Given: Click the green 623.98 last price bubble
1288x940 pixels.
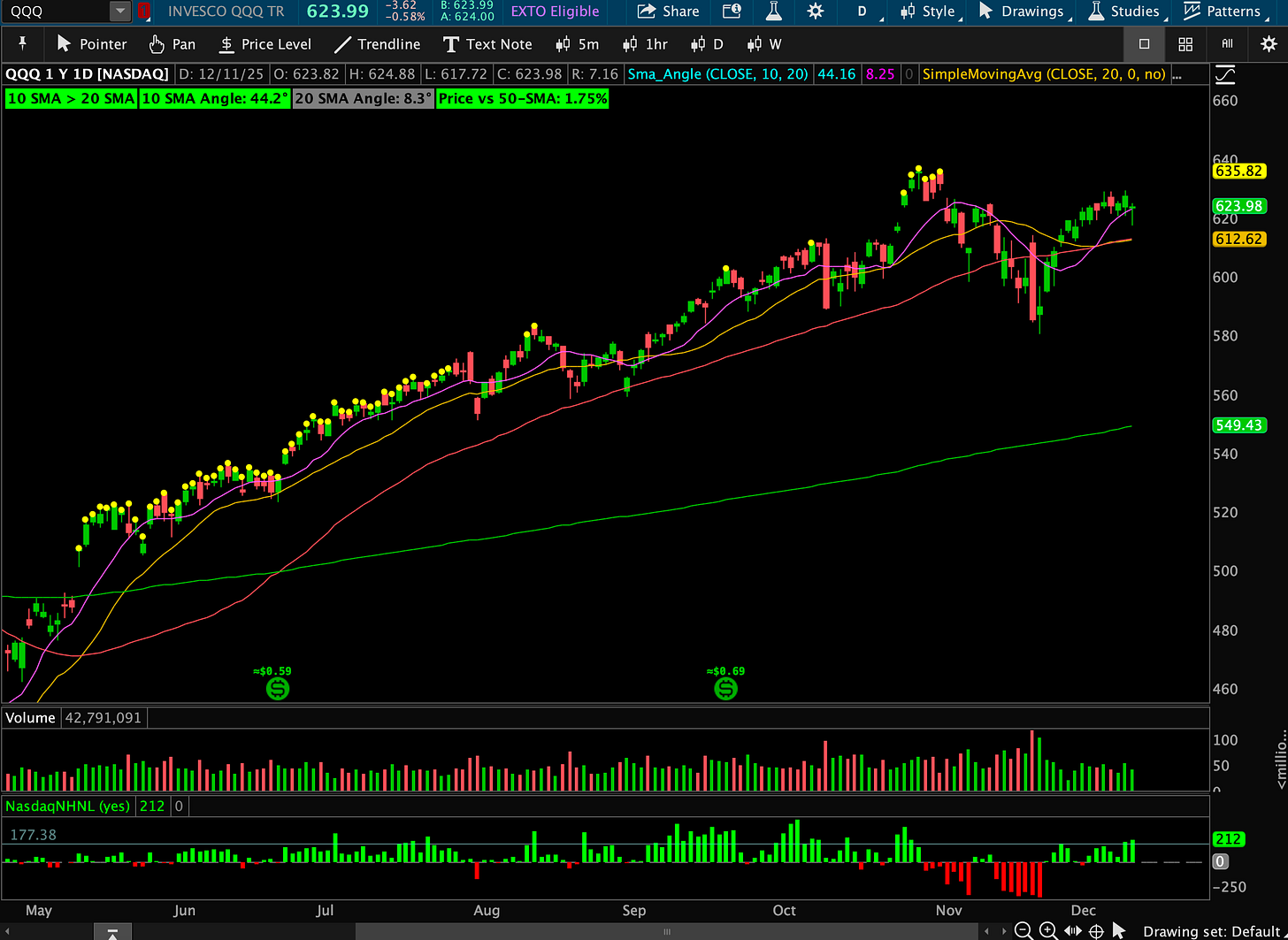Looking at the screenshot, I should 1238,206.
